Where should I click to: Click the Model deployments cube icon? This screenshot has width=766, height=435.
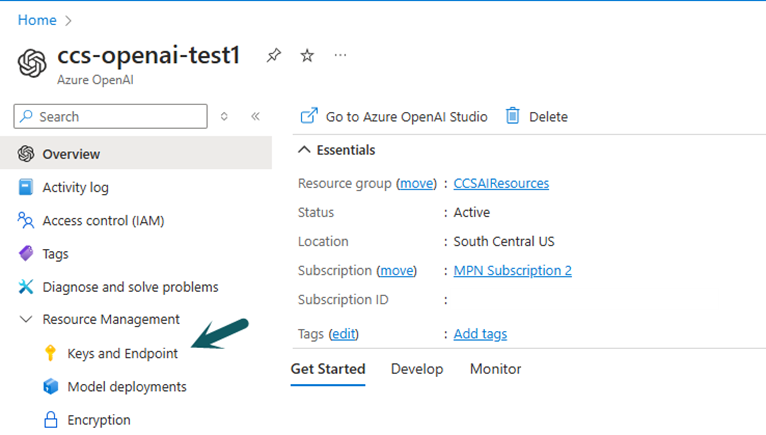pos(50,386)
